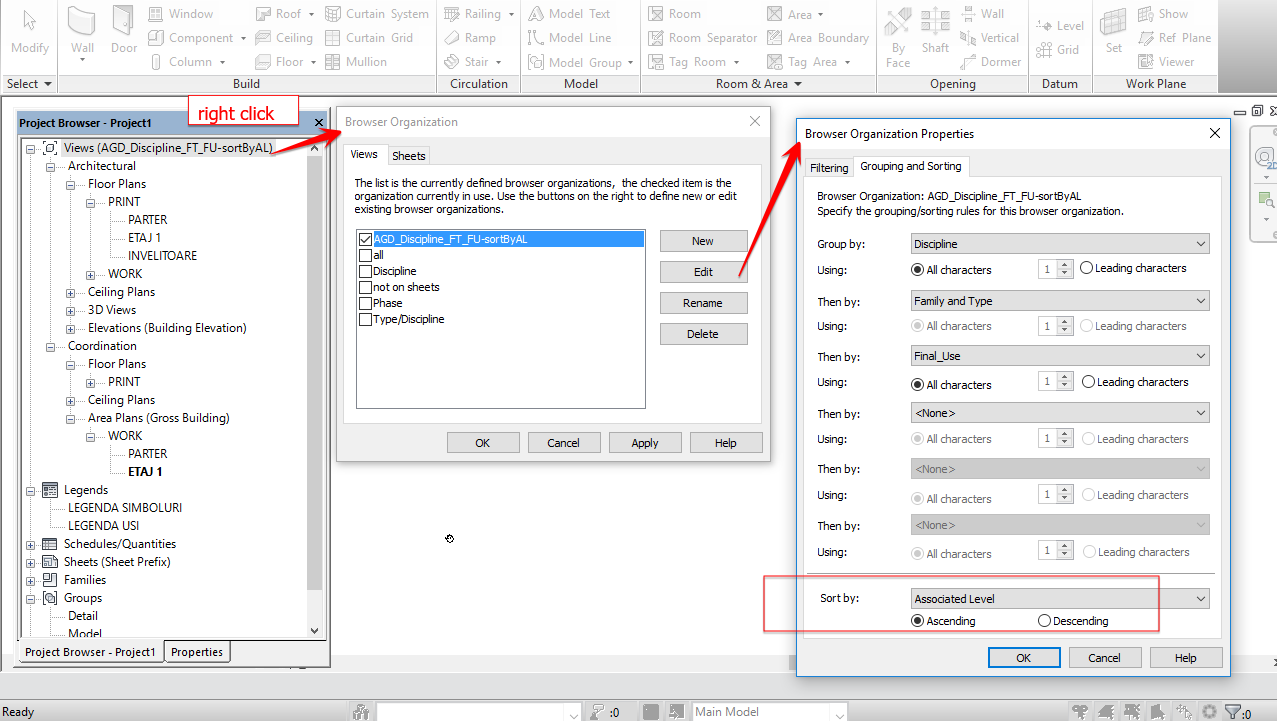
Task: Uncheck the Discipline browser organization
Action: [x=366, y=271]
